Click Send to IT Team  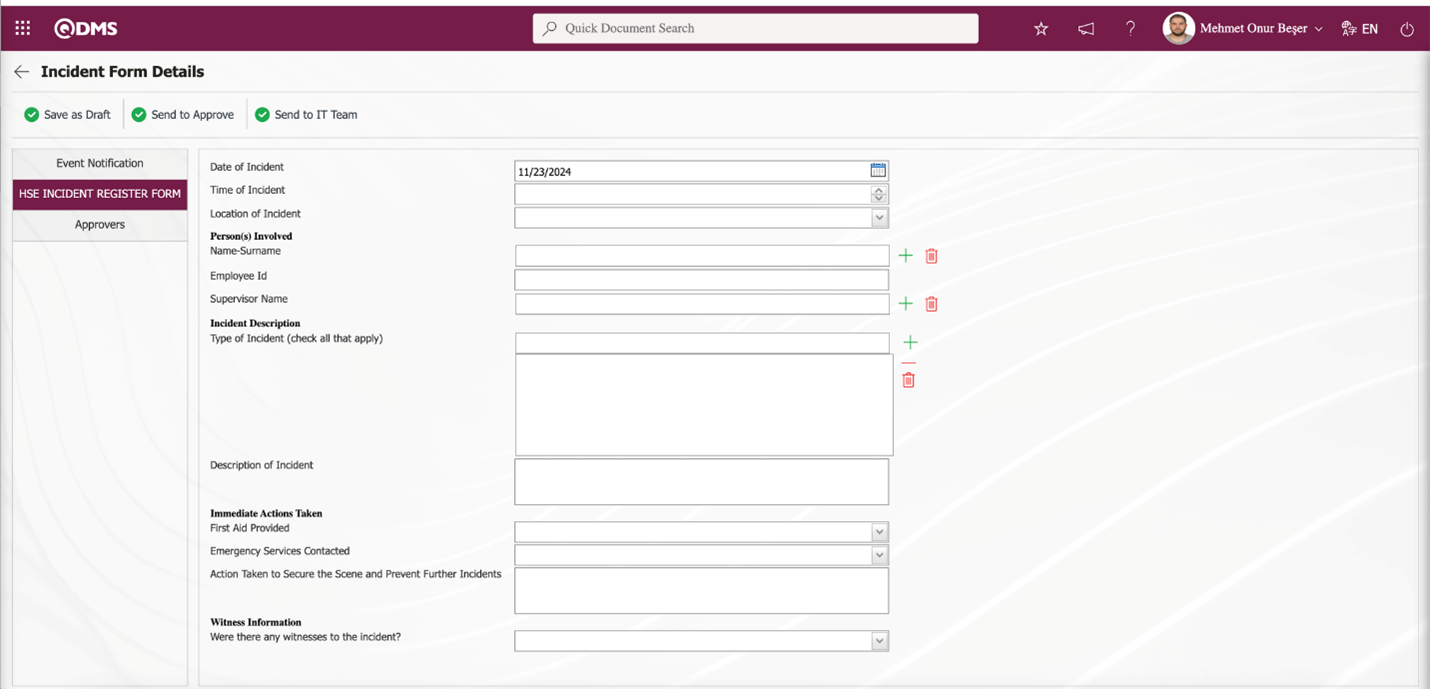tap(305, 115)
